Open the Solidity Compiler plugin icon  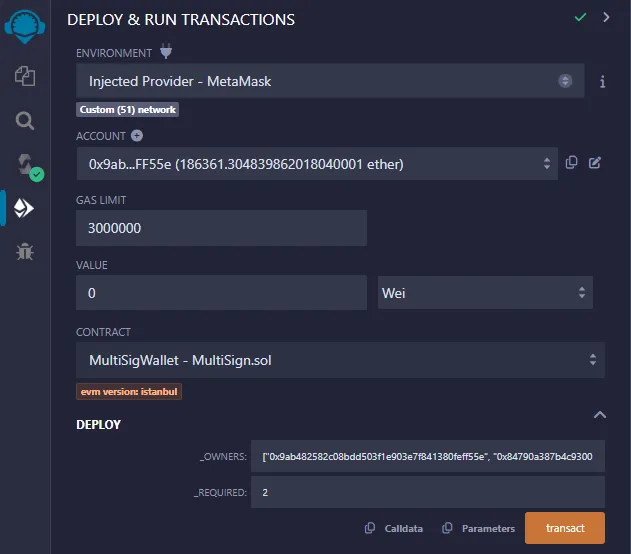(25, 165)
